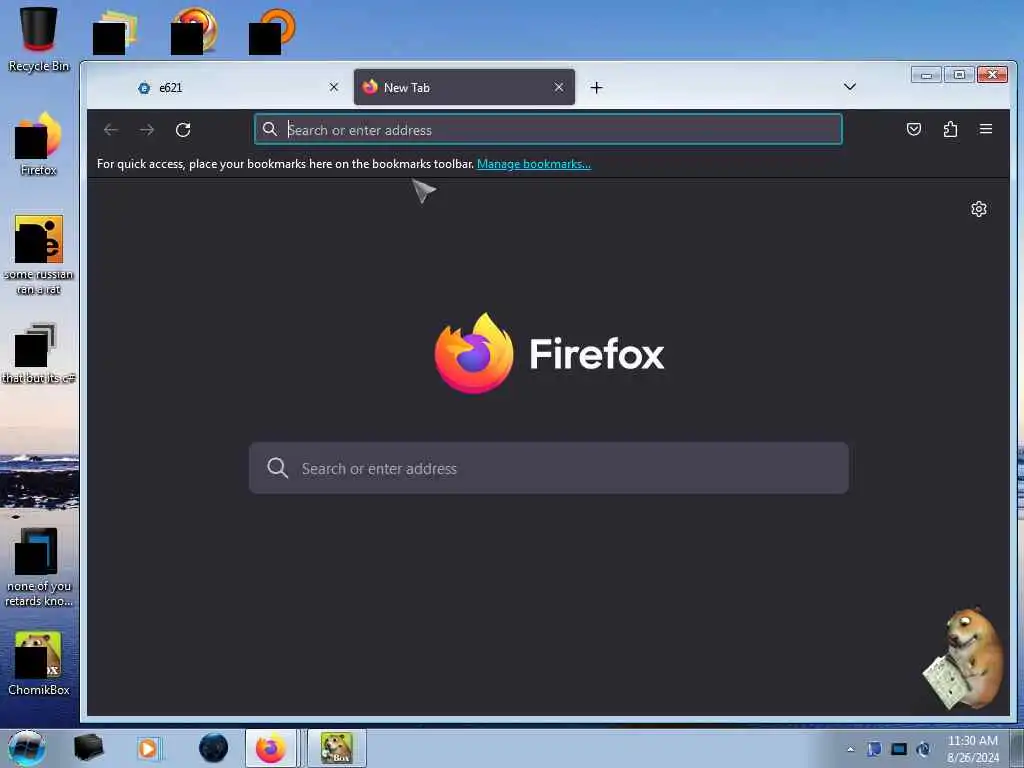This screenshot has height=768, width=1024.
Task: Select the New Tab tab
Action: (464, 88)
